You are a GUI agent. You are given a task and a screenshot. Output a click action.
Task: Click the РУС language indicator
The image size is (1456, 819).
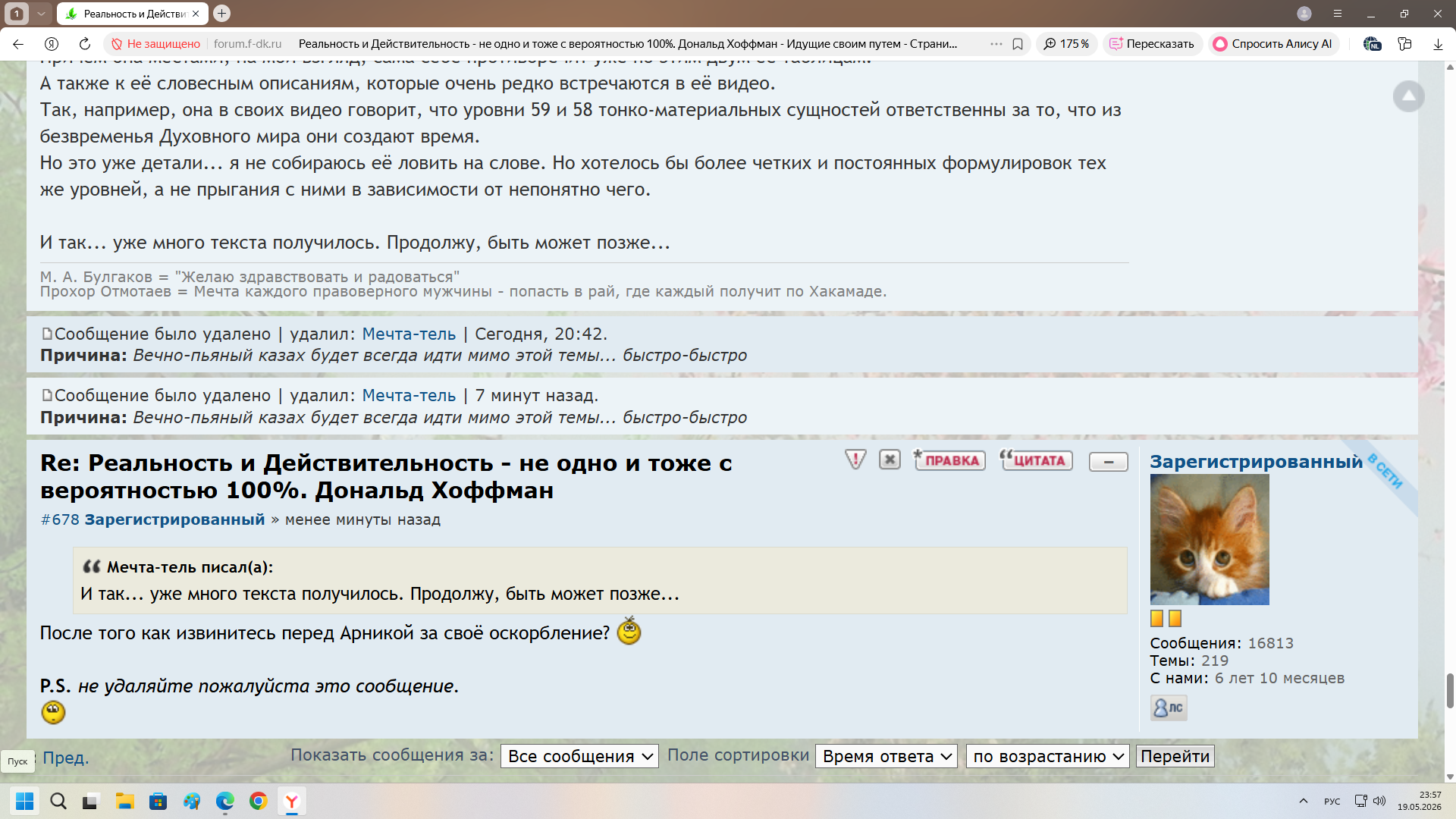point(1332,801)
